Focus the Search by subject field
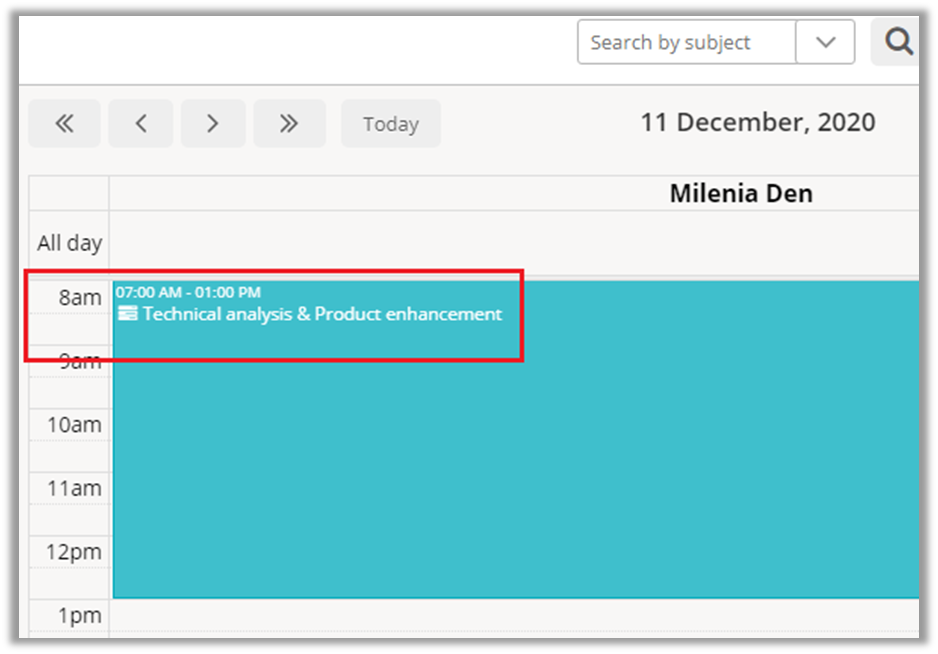Viewport: 938px width, 654px height. click(x=686, y=42)
